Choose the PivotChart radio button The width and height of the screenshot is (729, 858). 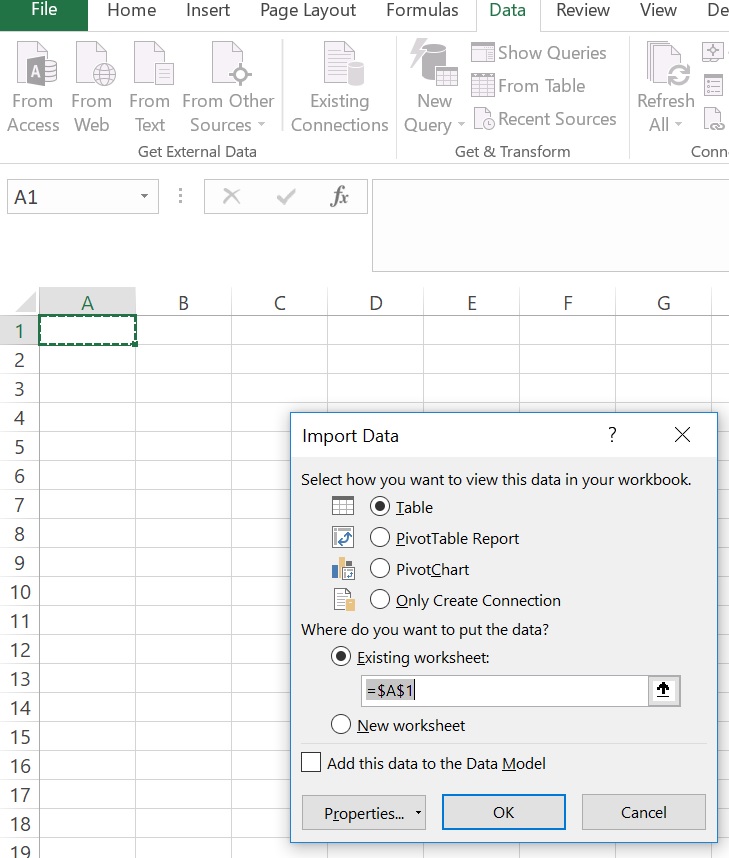(x=380, y=569)
